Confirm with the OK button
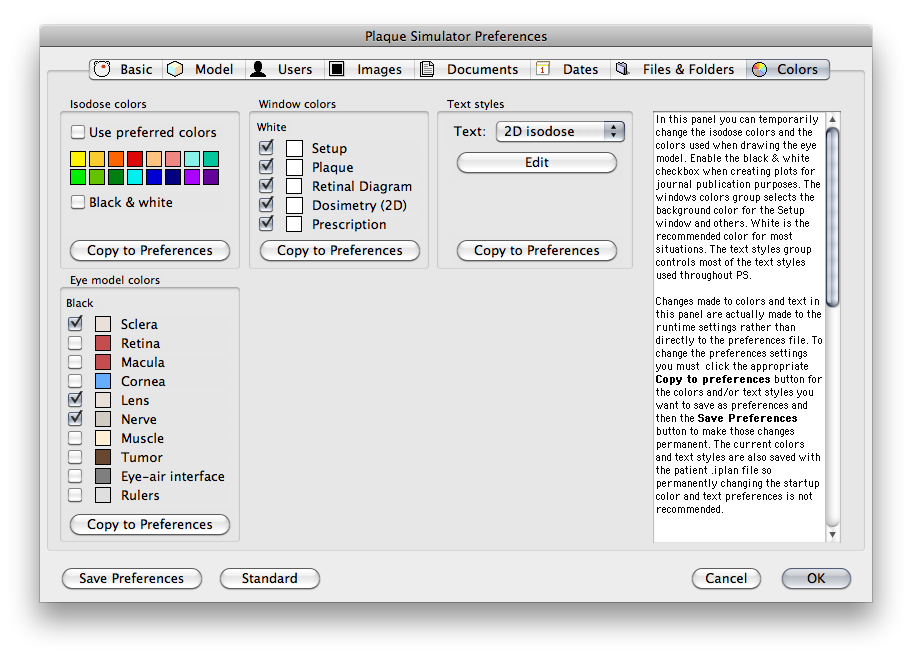Screen dimensions: 912x657 [816, 579]
